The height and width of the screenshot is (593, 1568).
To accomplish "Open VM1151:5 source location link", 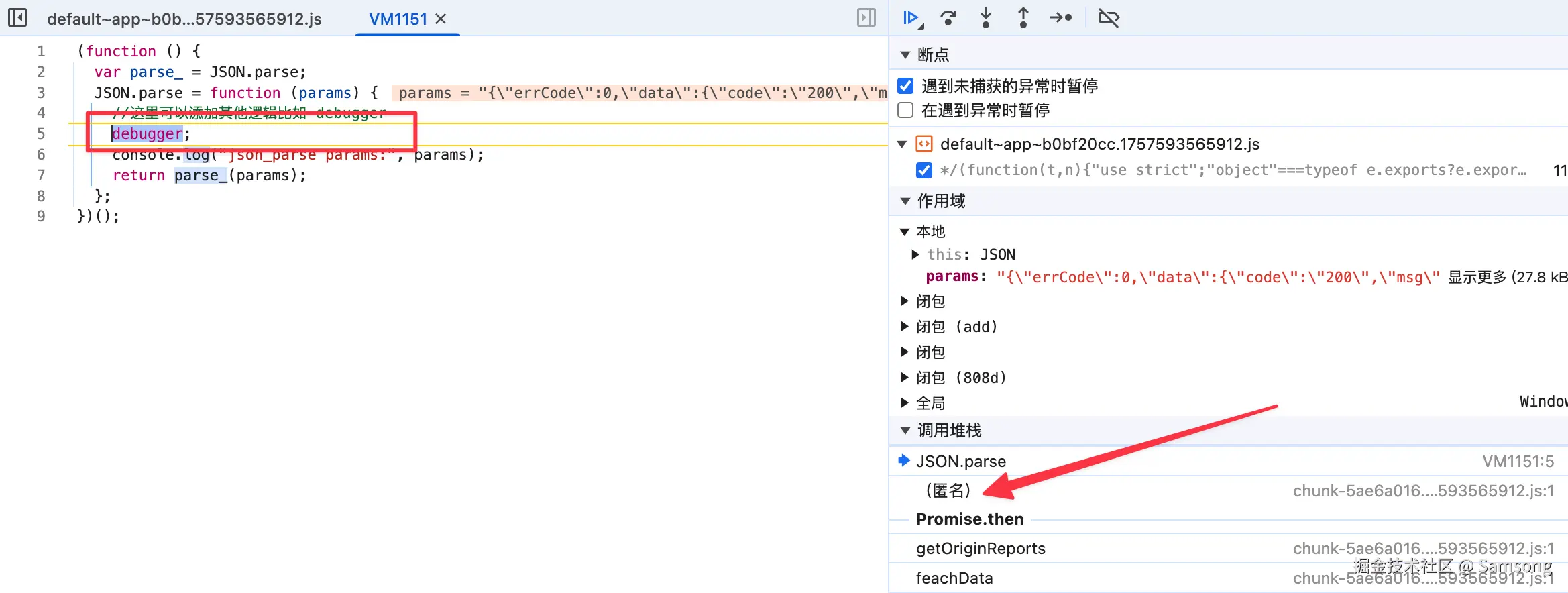I will [x=1518, y=462].
